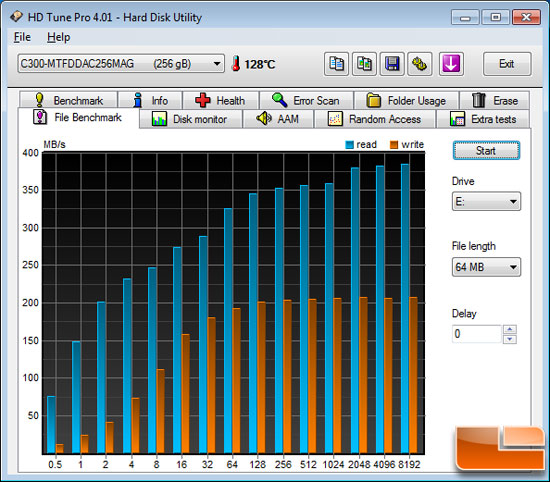
Task: Copy info to clipboard toolbar icon
Action: 336,64
